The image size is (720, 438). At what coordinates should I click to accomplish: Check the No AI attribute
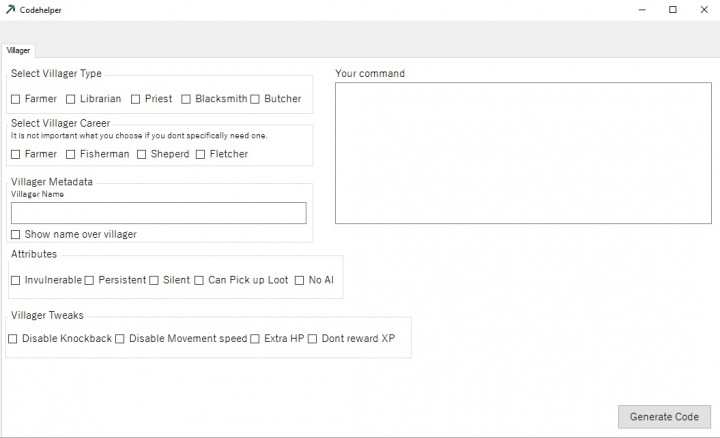coord(299,280)
